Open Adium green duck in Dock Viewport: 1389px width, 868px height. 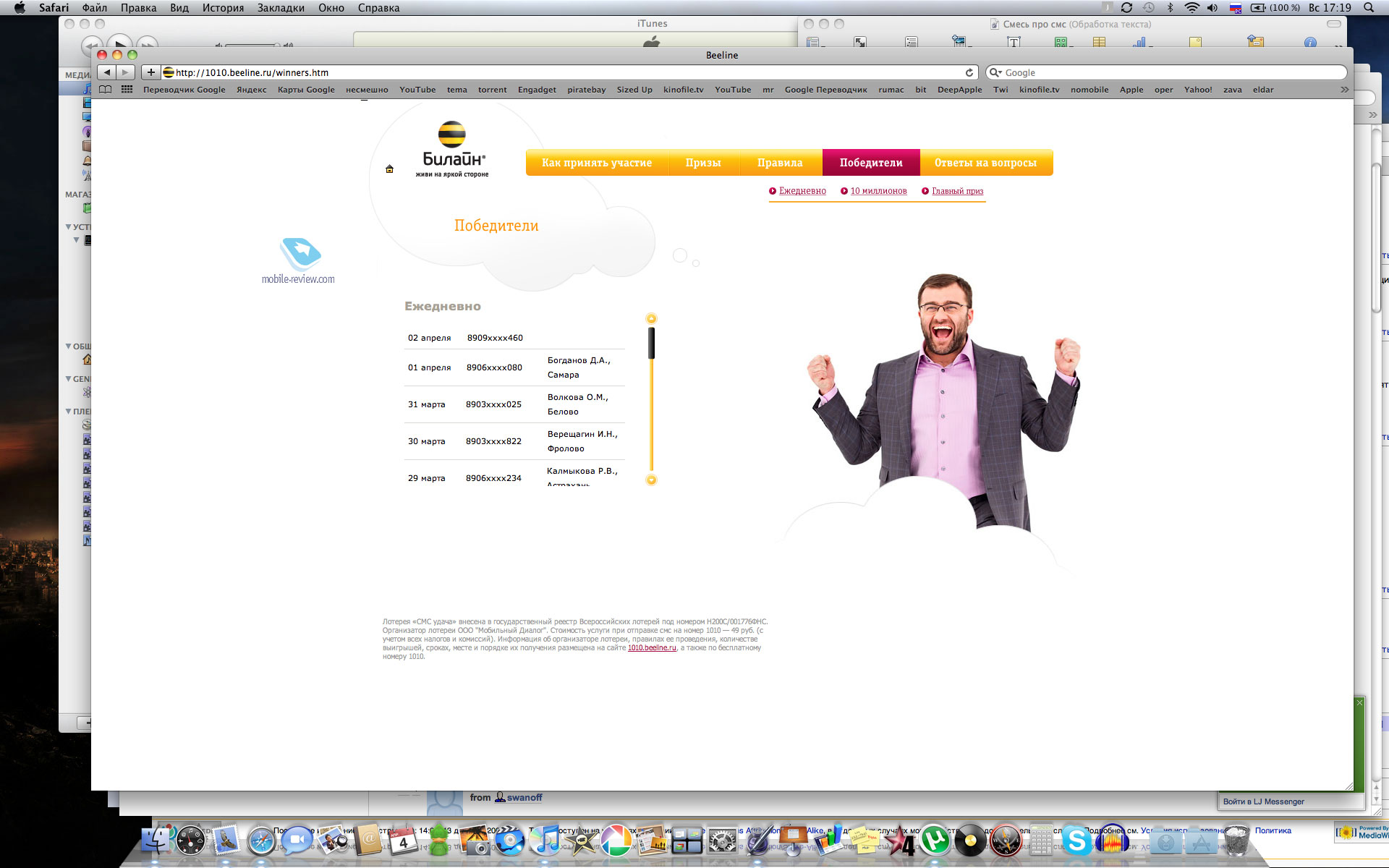(x=438, y=841)
